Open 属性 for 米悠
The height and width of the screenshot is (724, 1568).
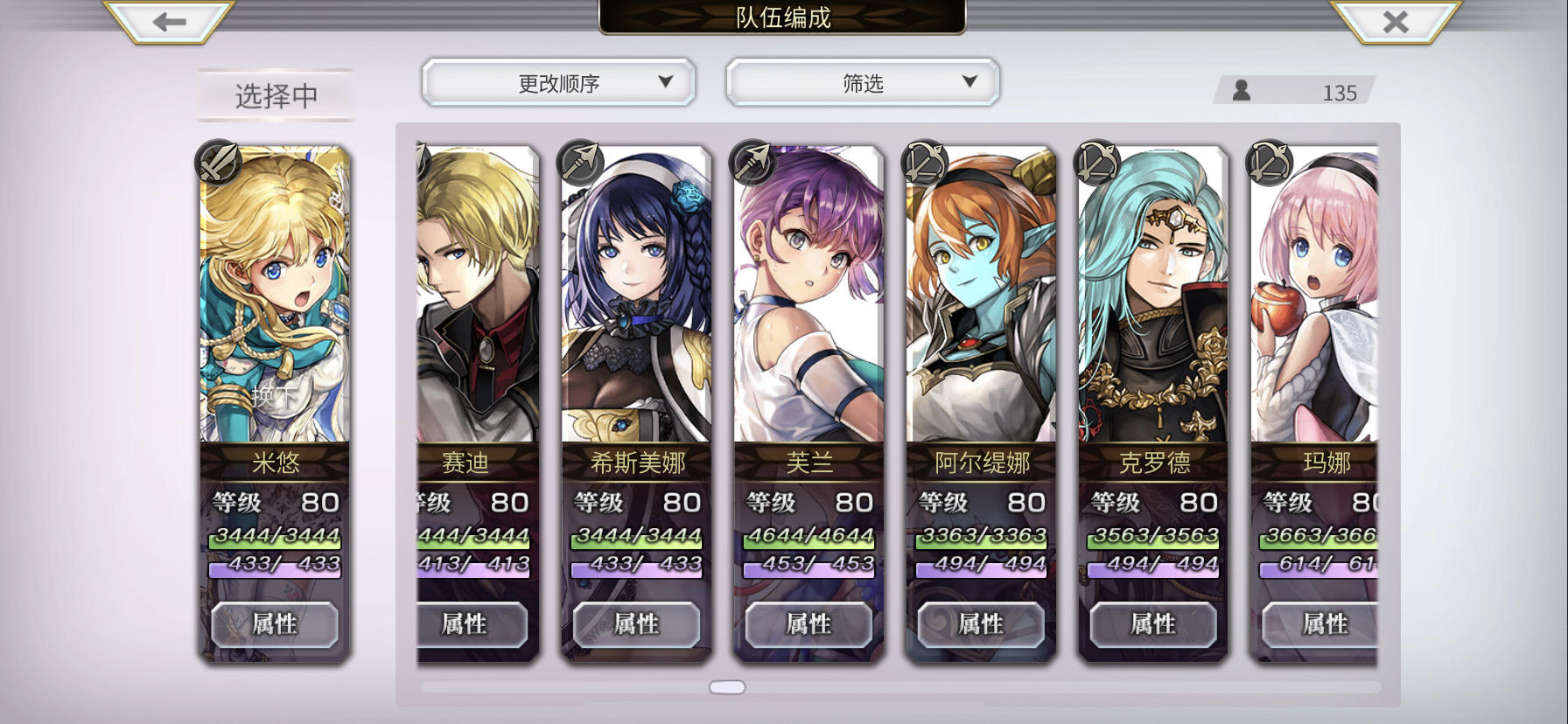pyautogui.click(x=275, y=624)
